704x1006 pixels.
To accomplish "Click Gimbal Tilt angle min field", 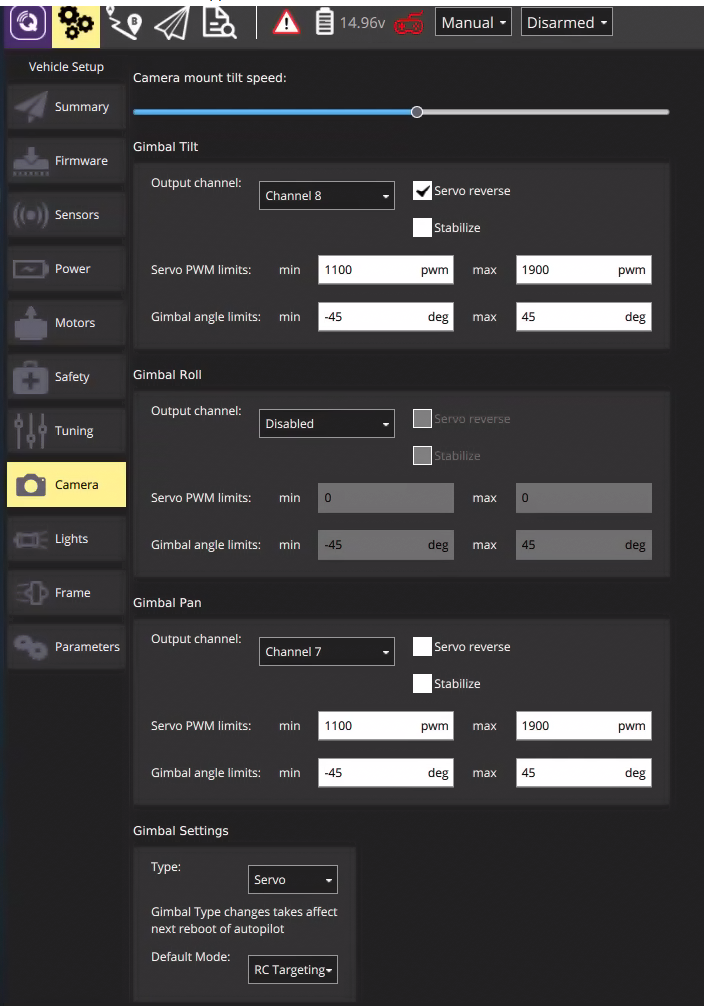I will click(386, 317).
